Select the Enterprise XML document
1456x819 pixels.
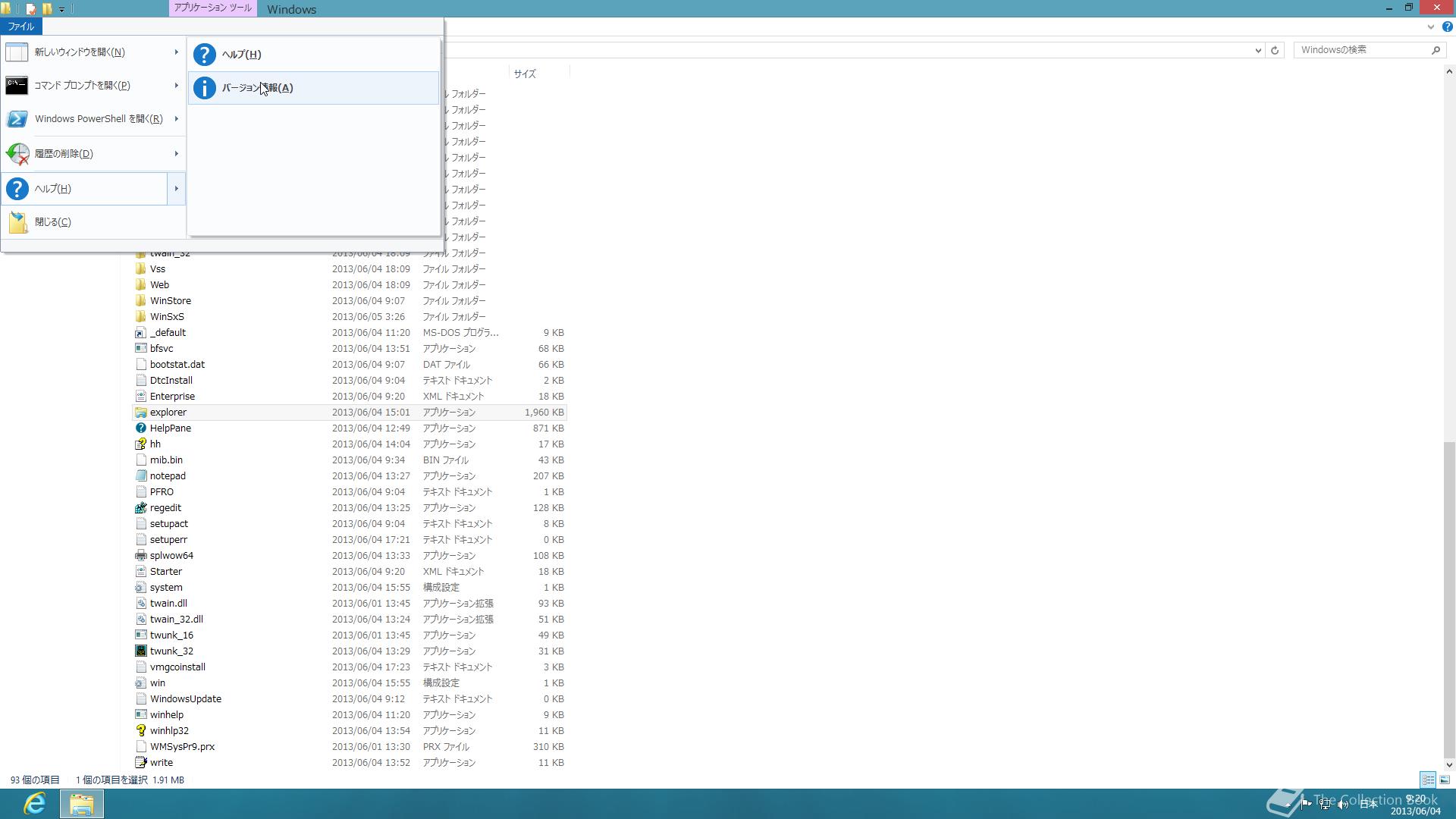pyautogui.click(x=350, y=397)
